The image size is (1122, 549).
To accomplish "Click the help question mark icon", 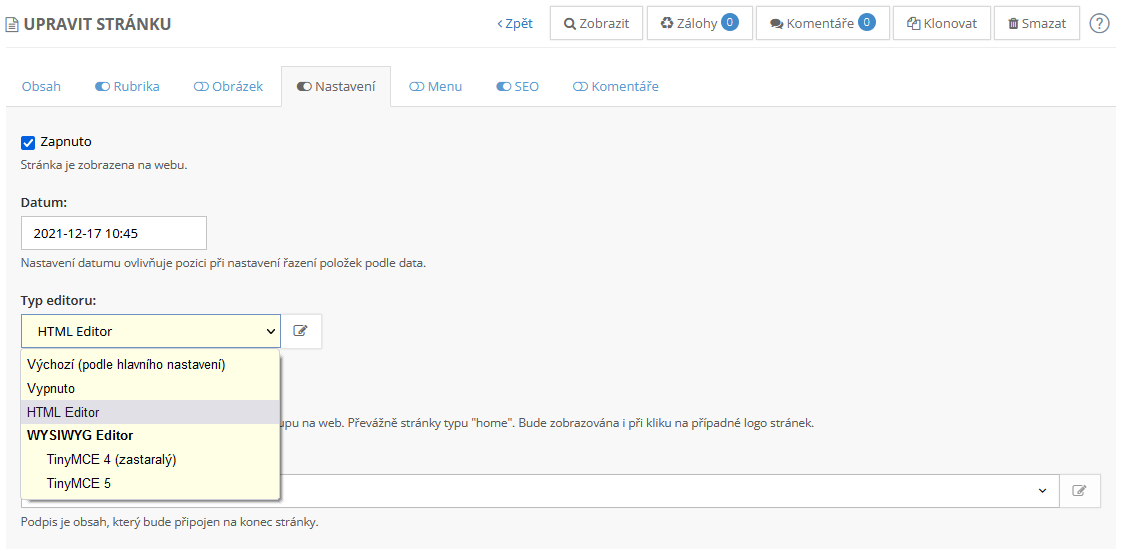I will point(1099,23).
